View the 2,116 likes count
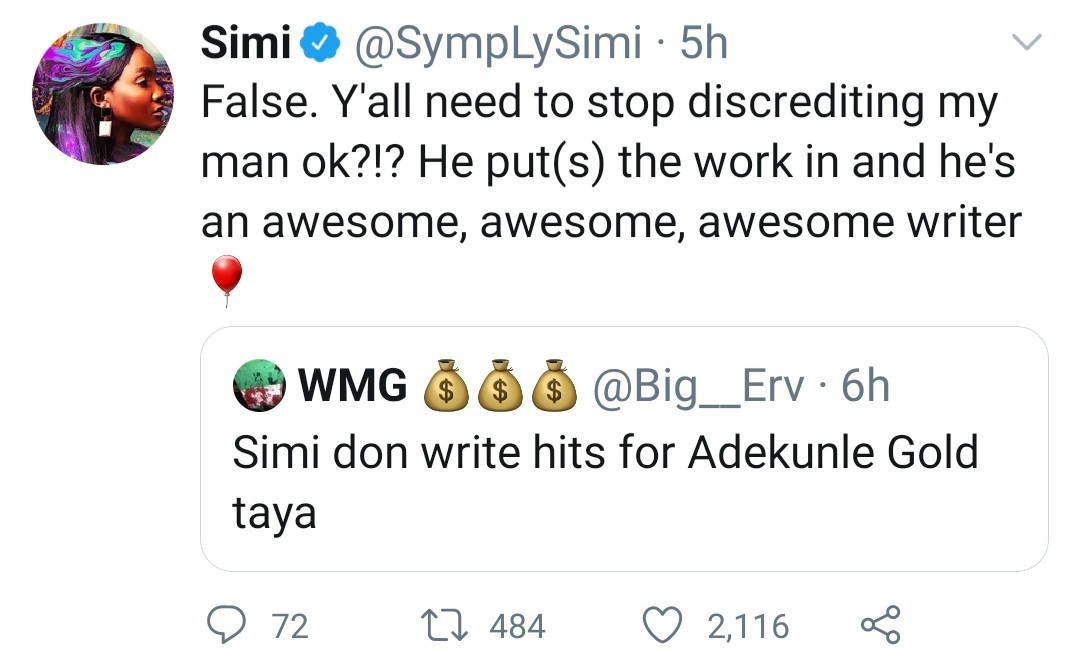Image resolution: width=1080 pixels, height=665 pixels. click(x=748, y=627)
